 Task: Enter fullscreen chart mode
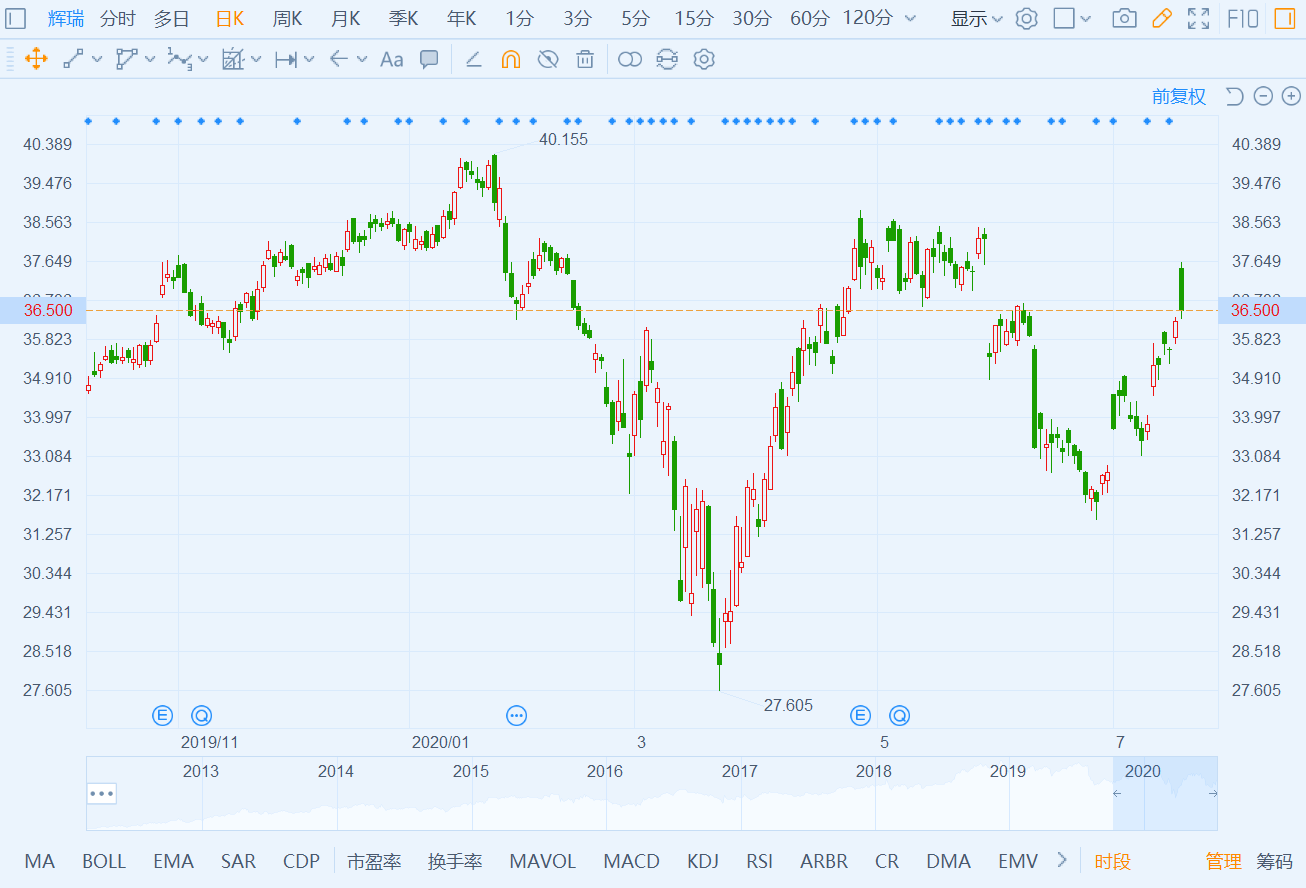point(1198,19)
